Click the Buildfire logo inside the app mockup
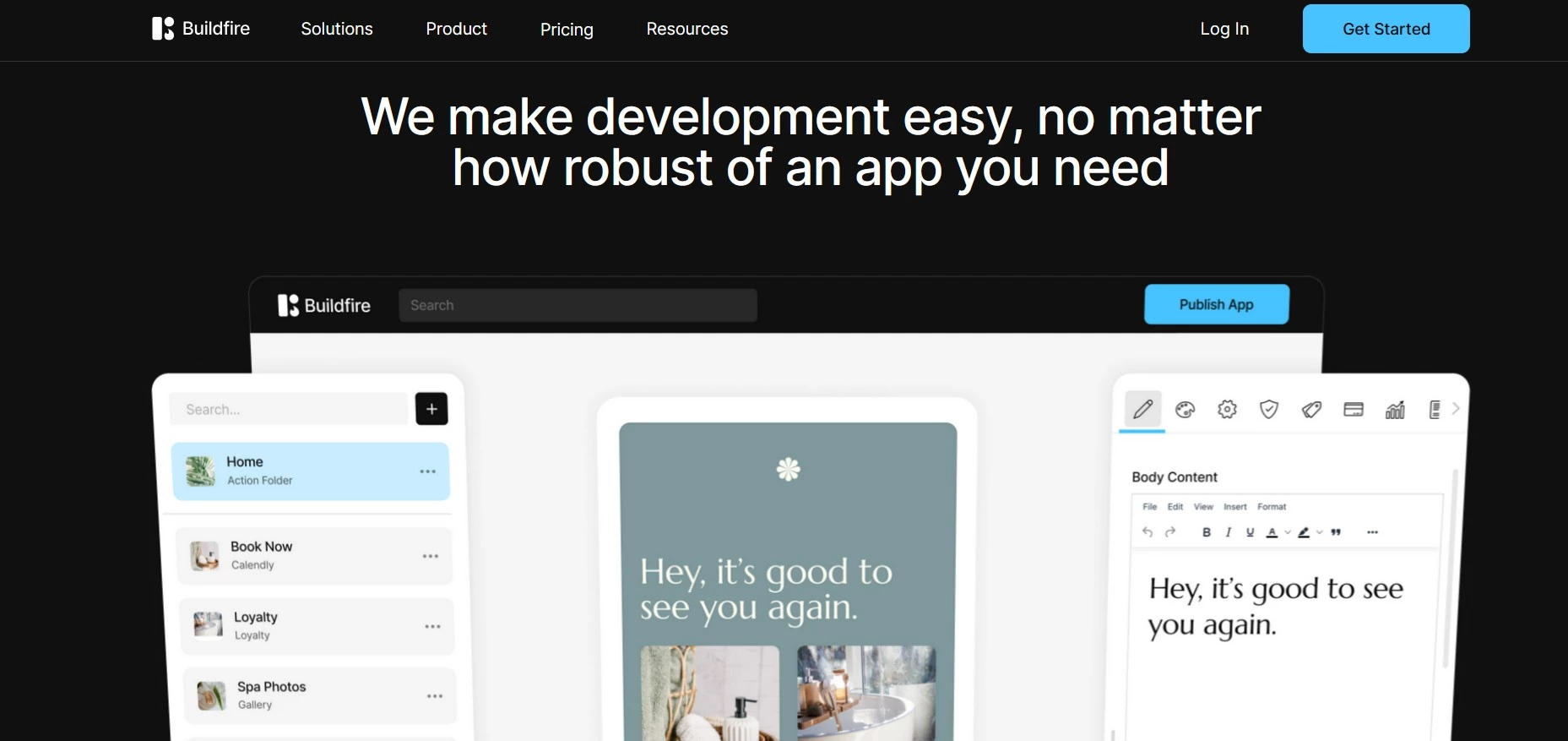Viewport: 1568px width, 741px height. tap(324, 305)
